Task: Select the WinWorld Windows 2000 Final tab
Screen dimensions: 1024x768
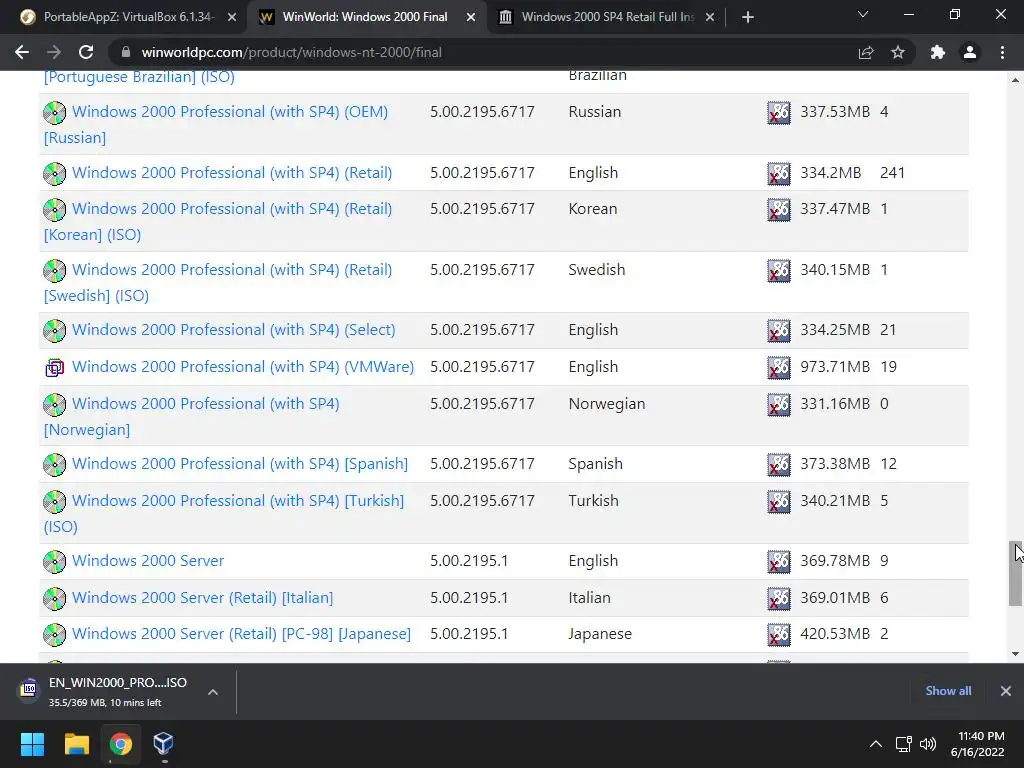Action: coord(364,17)
